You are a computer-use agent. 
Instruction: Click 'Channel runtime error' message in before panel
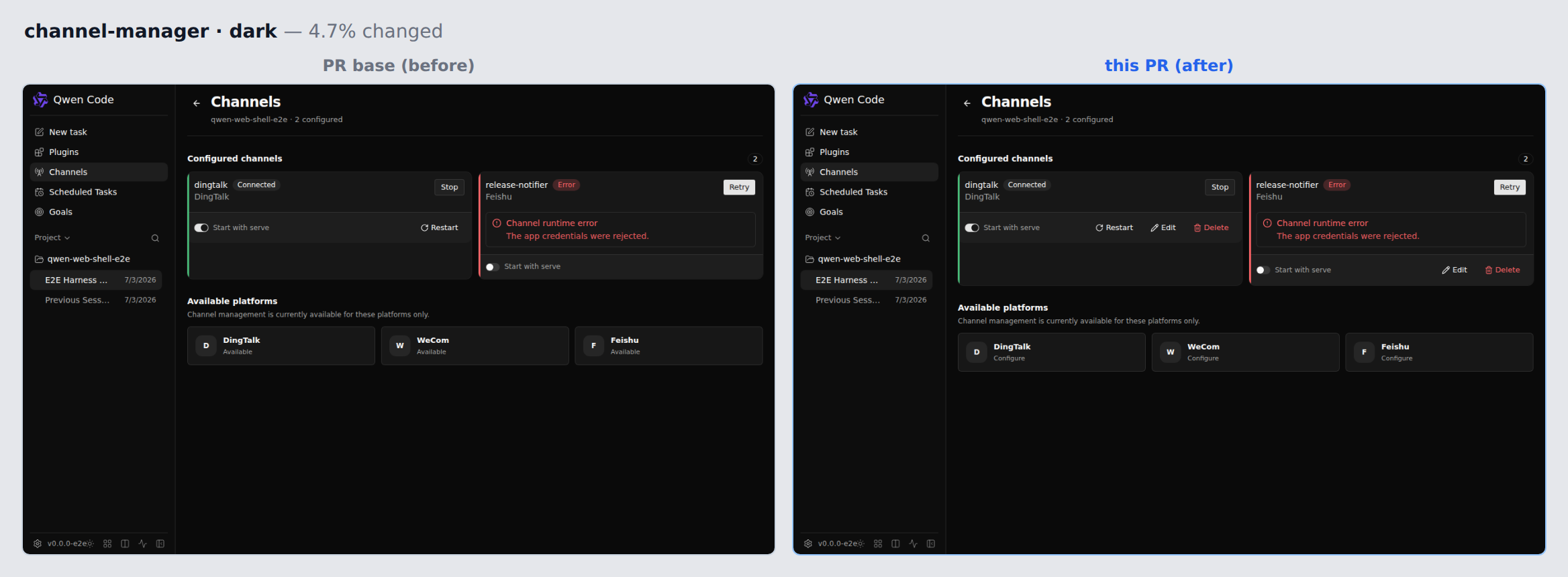coord(552,223)
